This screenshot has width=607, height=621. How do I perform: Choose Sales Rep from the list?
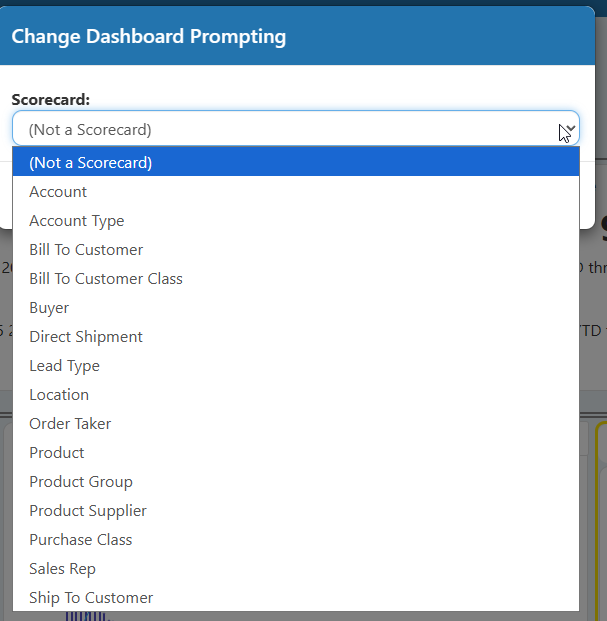[x=296, y=568]
